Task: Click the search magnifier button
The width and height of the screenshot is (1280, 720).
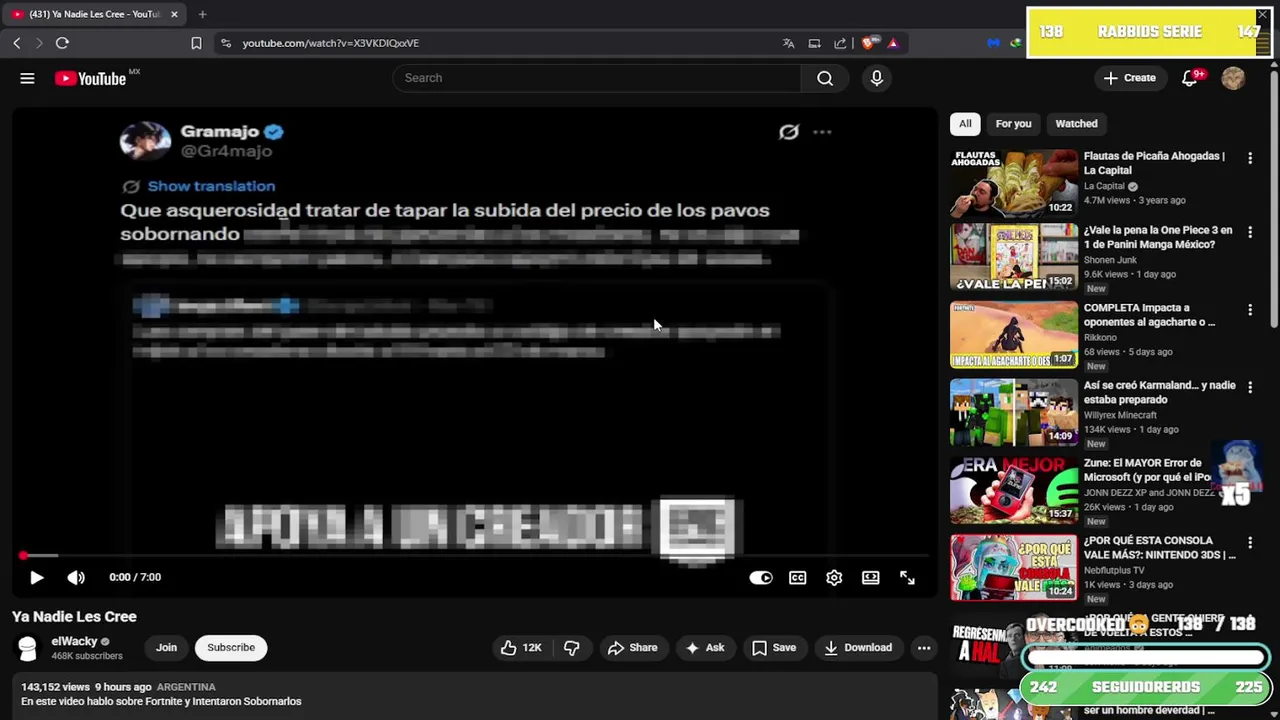Action: [825, 78]
